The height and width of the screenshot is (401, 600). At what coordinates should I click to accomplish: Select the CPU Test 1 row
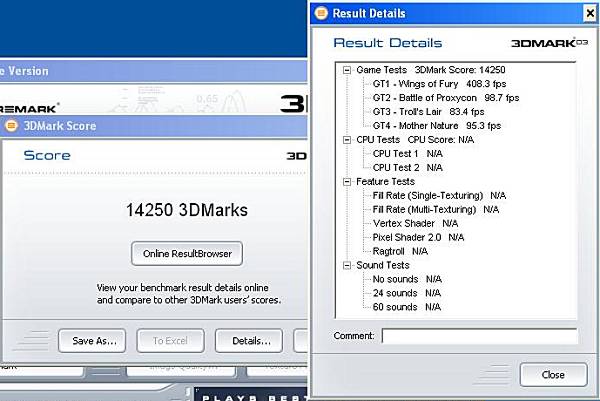tap(408, 154)
